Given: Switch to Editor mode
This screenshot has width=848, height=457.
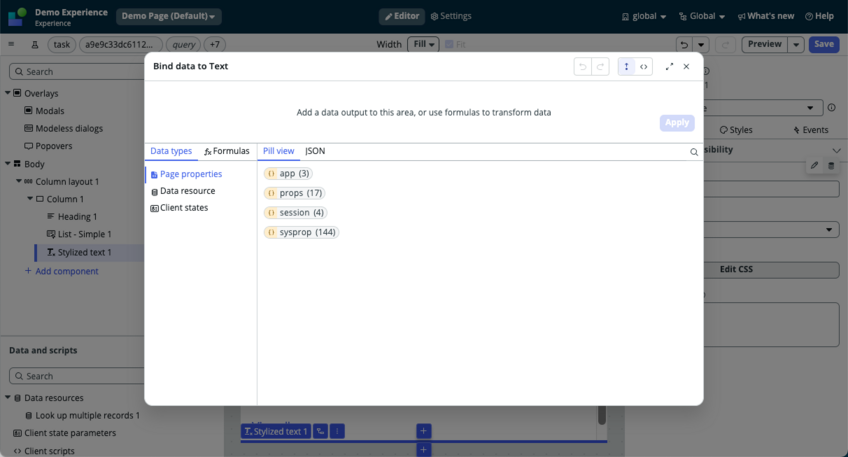Looking at the screenshot, I should 402,16.
